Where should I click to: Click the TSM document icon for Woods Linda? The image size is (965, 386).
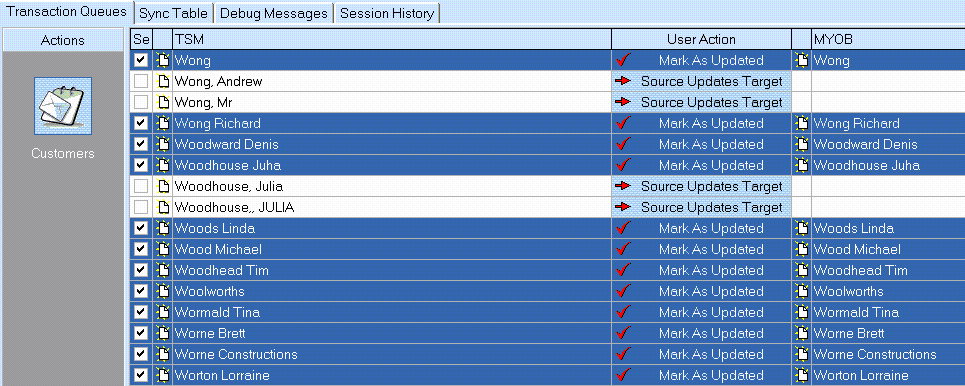pyautogui.click(x=163, y=228)
